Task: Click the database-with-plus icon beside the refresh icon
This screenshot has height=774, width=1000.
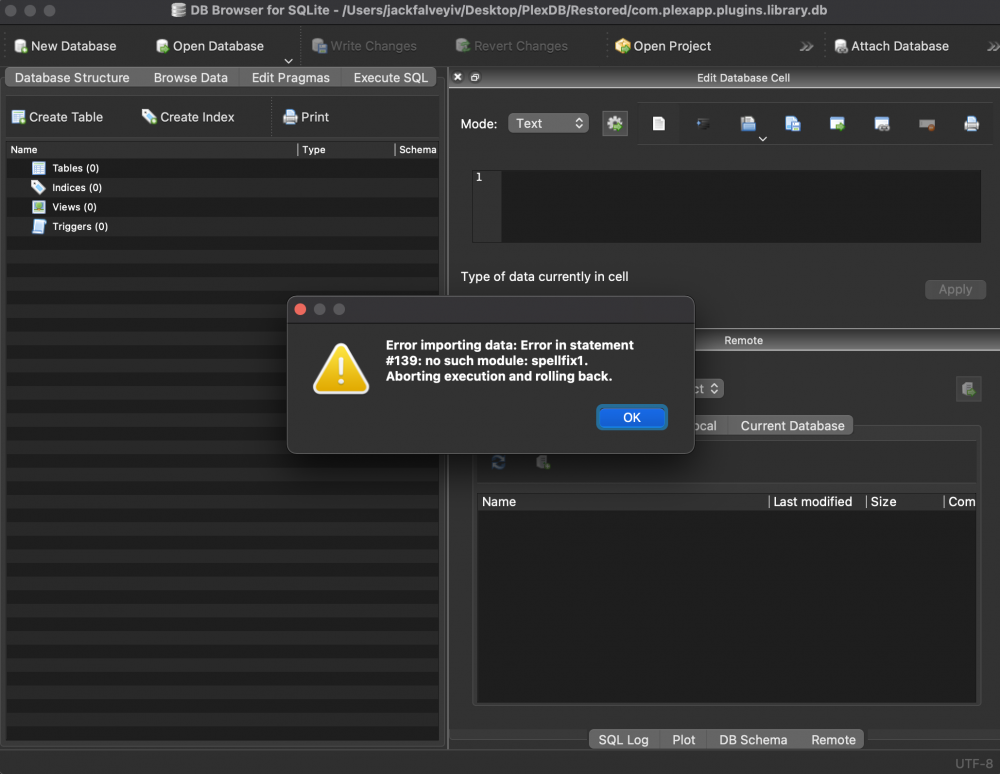Action: [543, 462]
